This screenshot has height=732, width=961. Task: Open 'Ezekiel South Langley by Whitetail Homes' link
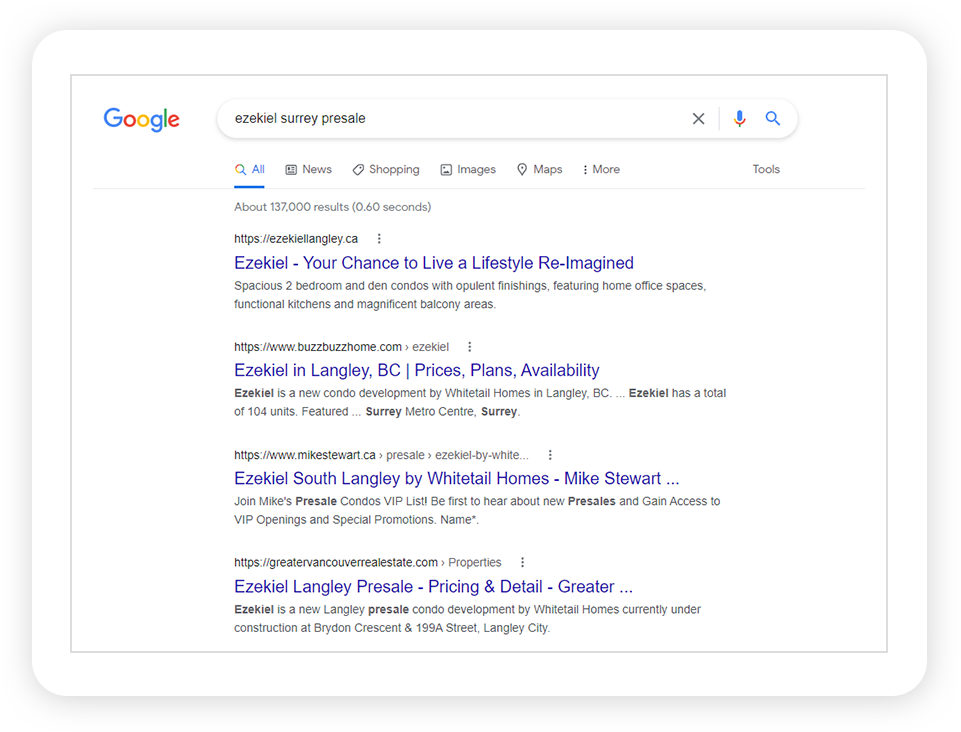coord(457,478)
